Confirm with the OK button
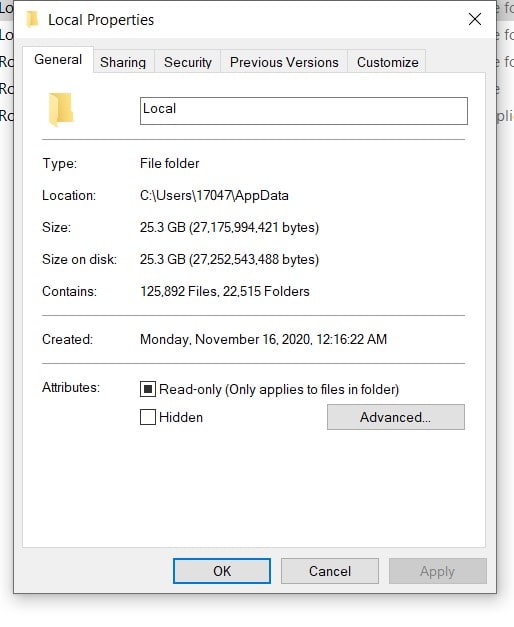This screenshot has width=514, height=627. (222, 571)
